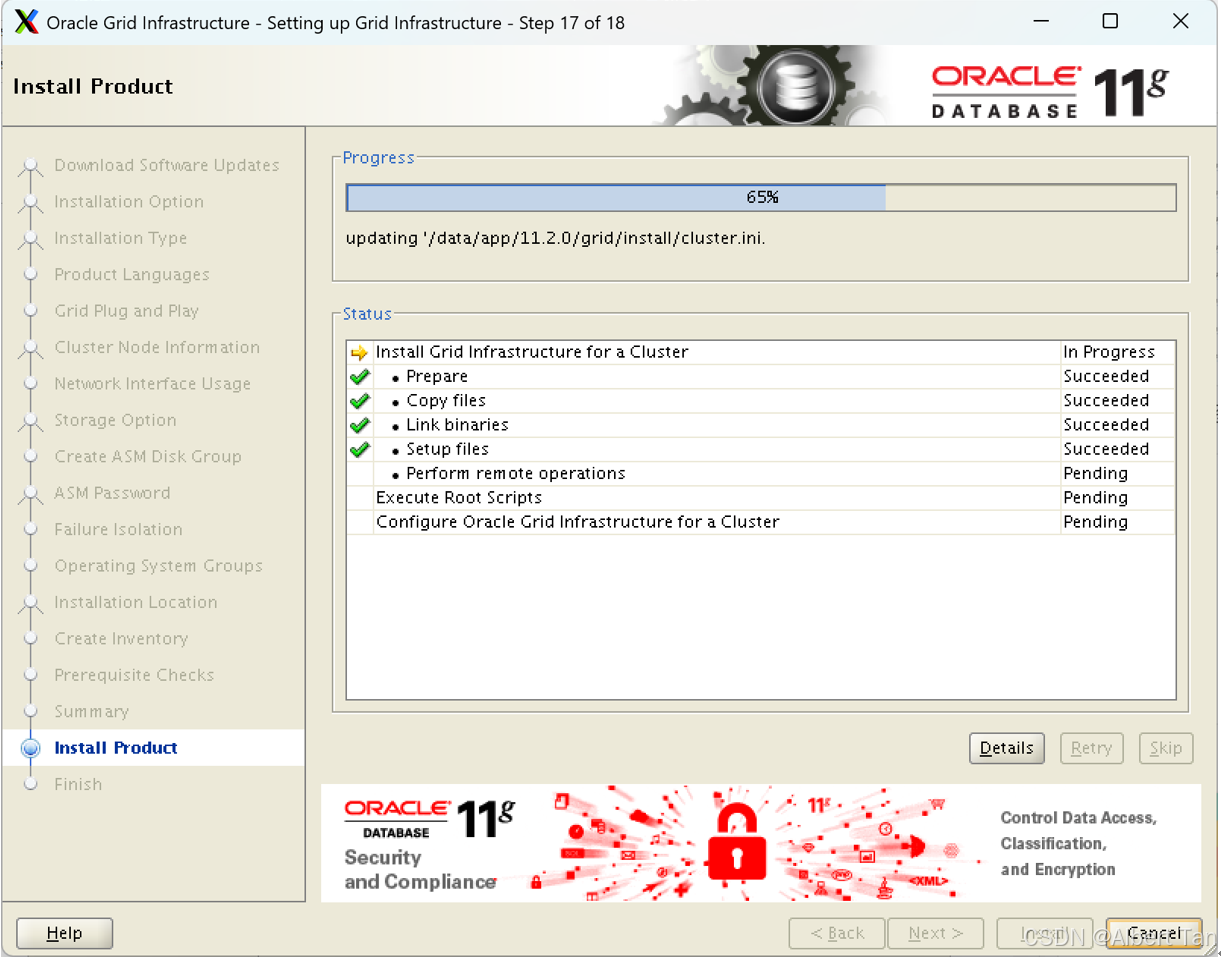Click the yellow arrow In Progress icon

pos(360,353)
